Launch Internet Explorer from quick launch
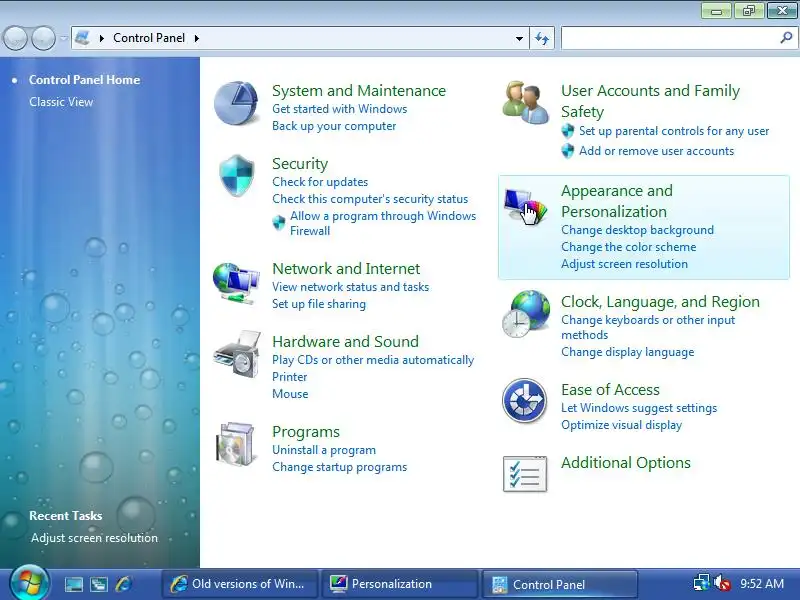 (124, 584)
